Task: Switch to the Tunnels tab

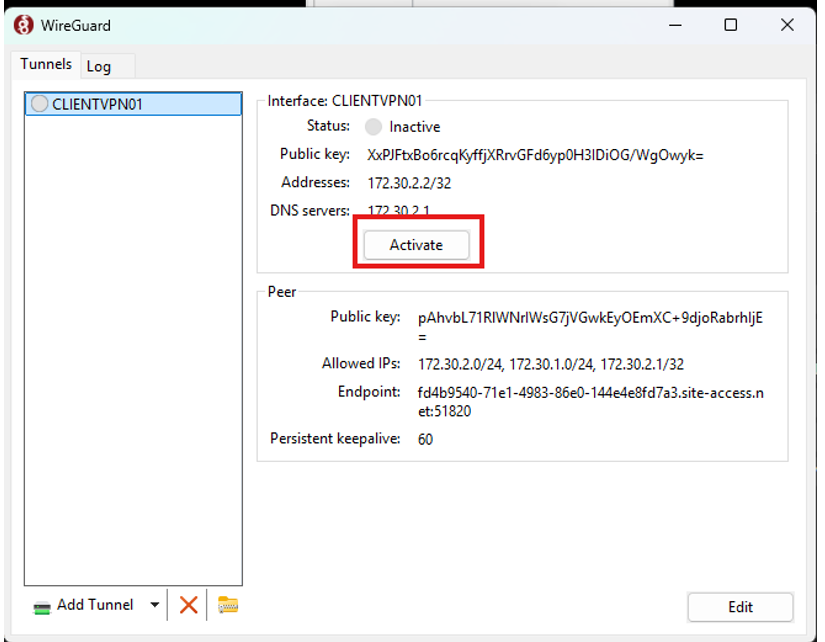Action: coord(46,64)
